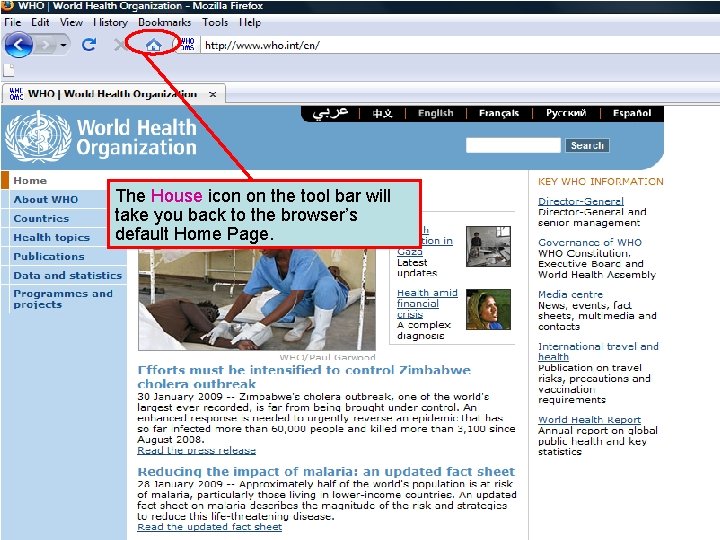Open International travel and health link
The width and height of the screenshot is (720, 540).
coord(598,352)
